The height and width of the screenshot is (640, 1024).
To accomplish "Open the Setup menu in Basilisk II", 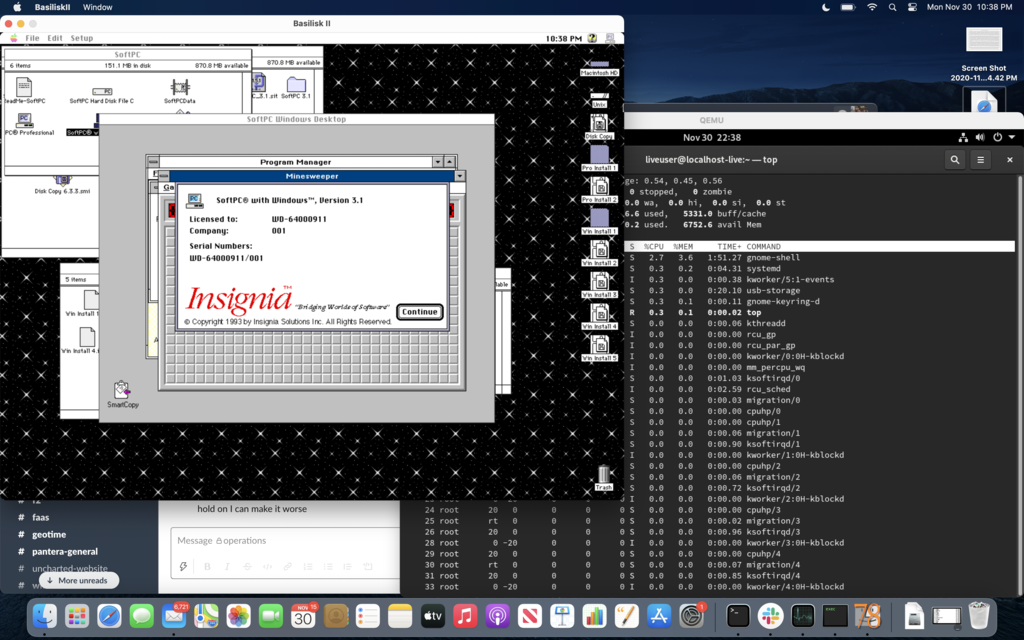I will pyautogui.click(x=82, y=38).
